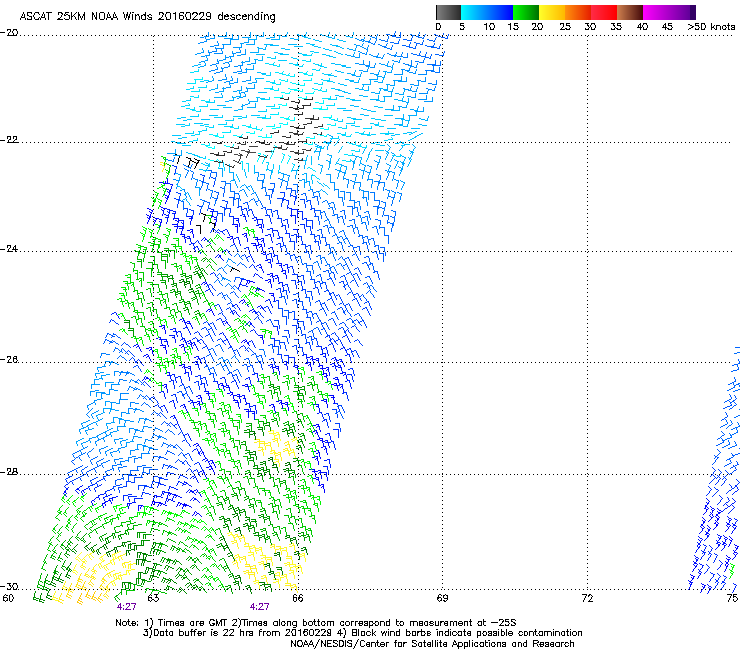The width and height of the screenshot is (740, 650).
Task: Click the gray 0-5 knots legend segment
Action: (448, 12)
